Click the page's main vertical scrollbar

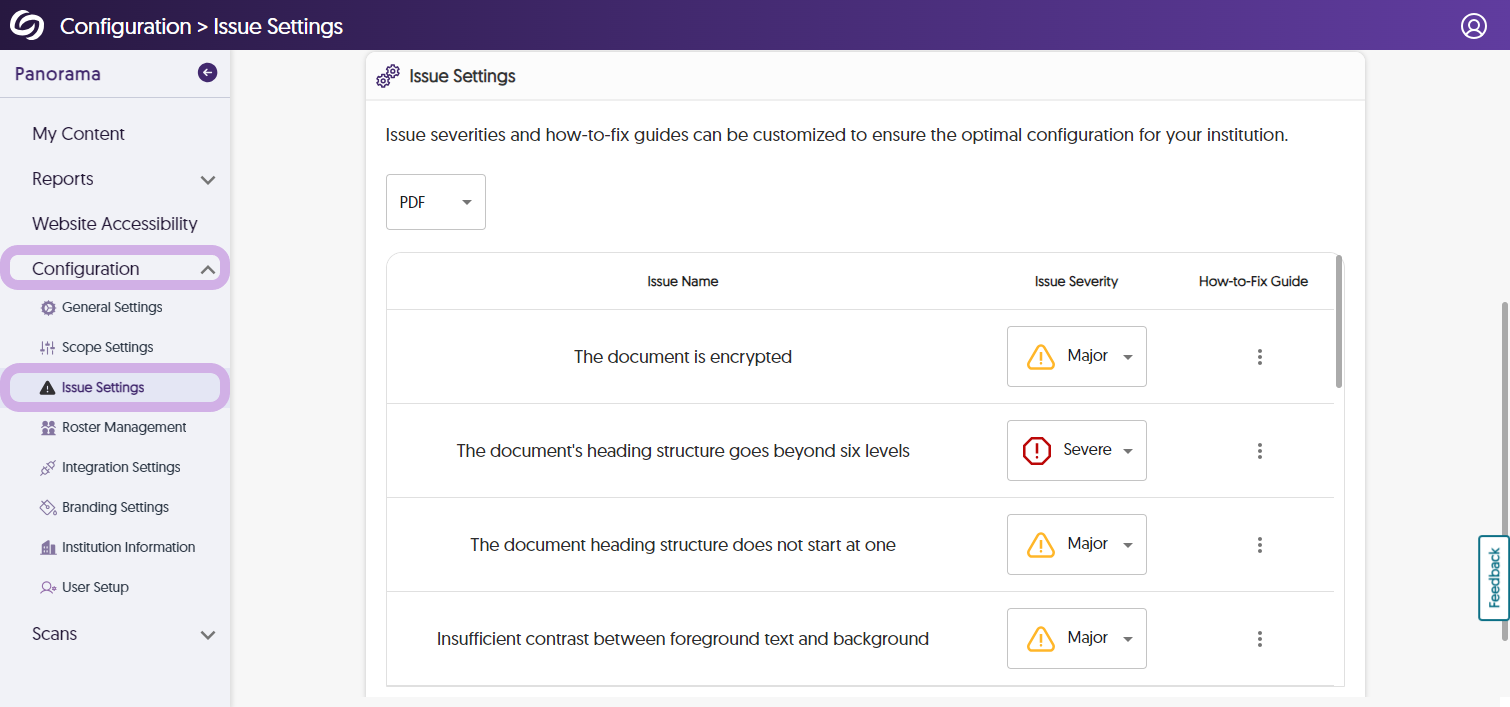[x=1504, y=470]
